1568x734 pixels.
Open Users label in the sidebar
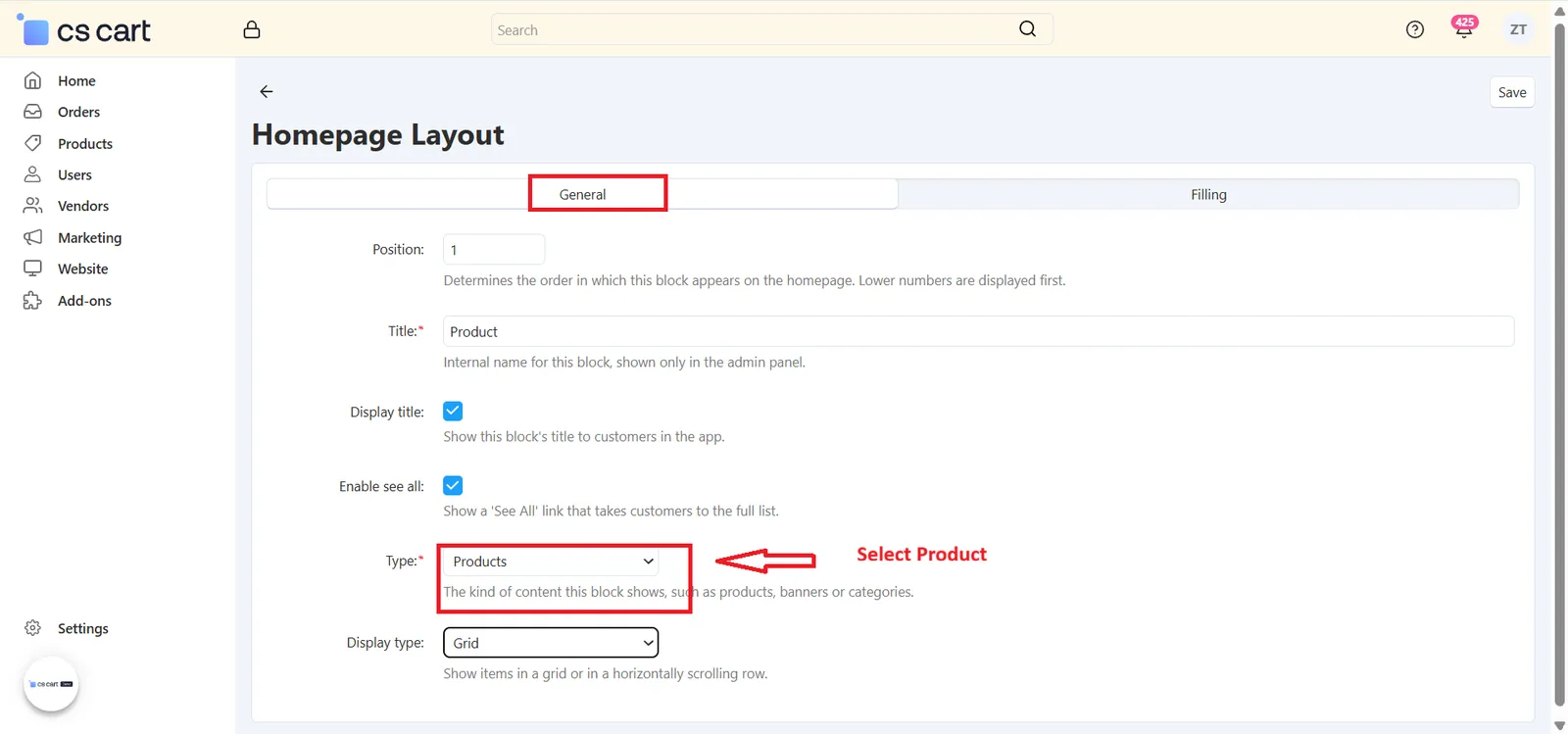[x=74, y=174]
